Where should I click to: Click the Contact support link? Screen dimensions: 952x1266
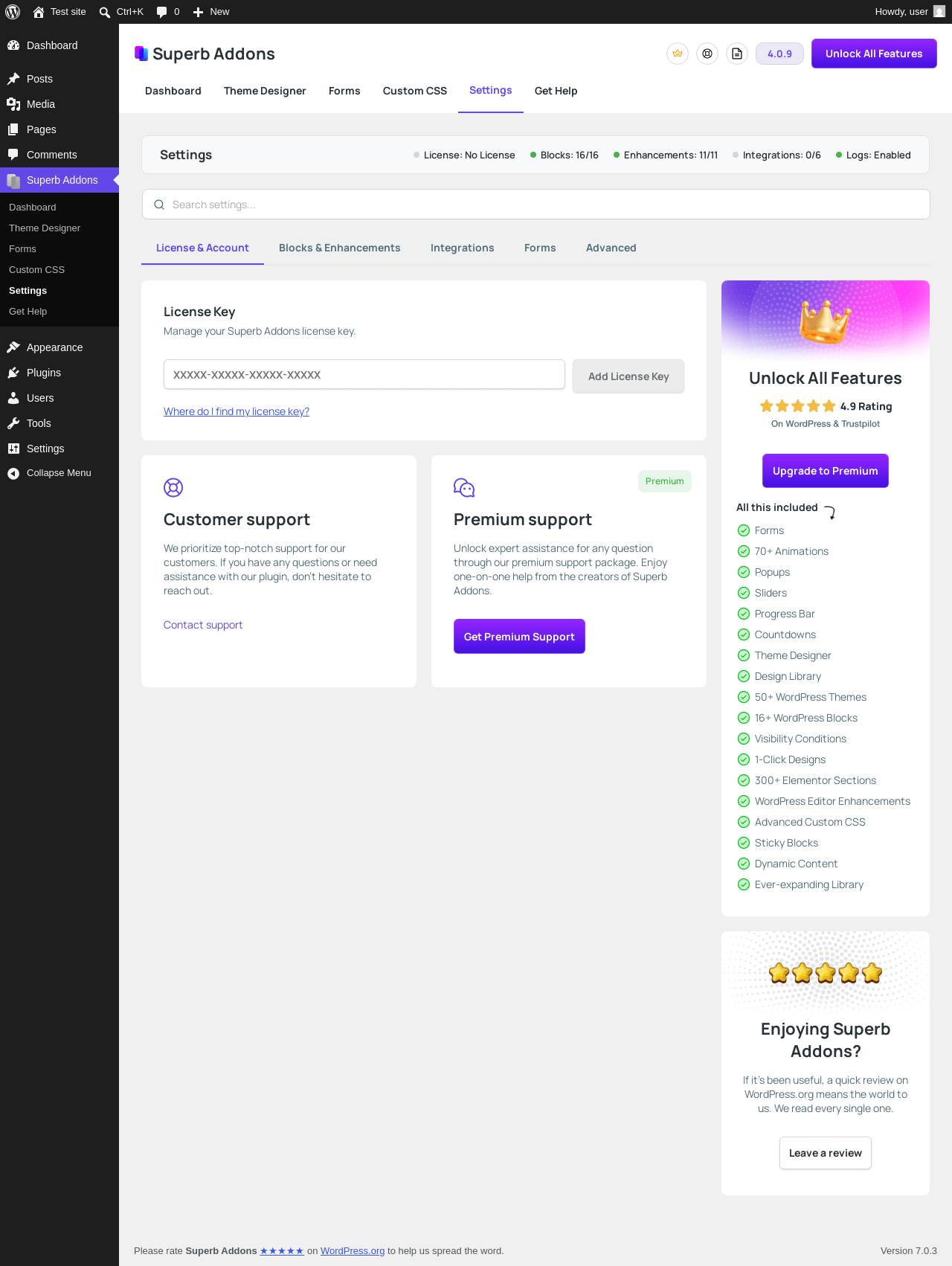203,625
